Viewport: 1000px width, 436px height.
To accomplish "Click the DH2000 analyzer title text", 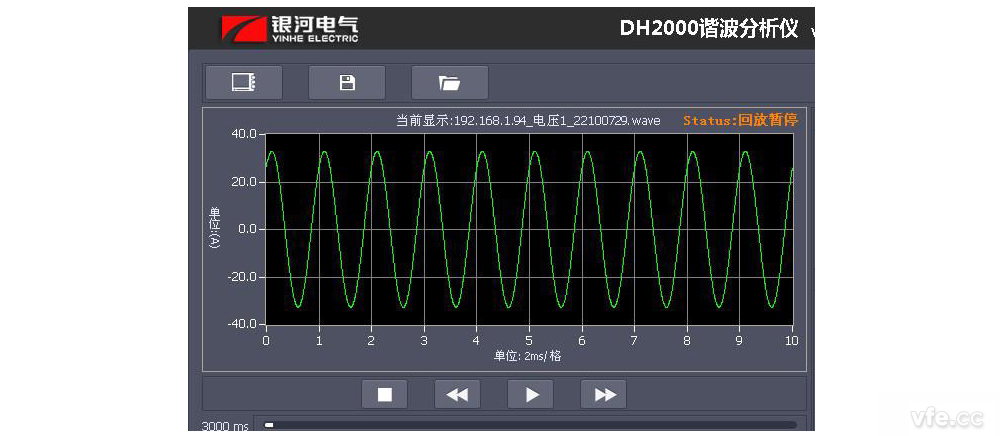I will [708, 28].
